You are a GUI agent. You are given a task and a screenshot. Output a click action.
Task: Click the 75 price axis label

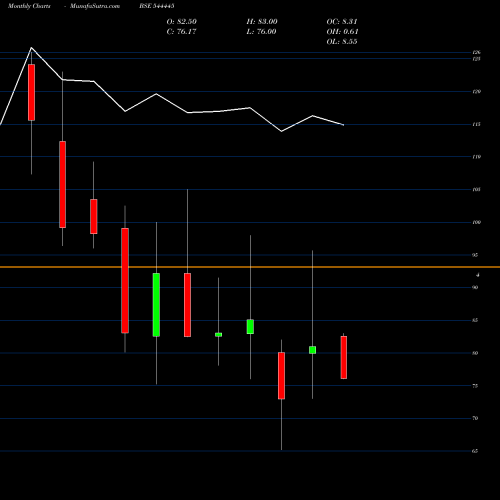click(475, 386)
